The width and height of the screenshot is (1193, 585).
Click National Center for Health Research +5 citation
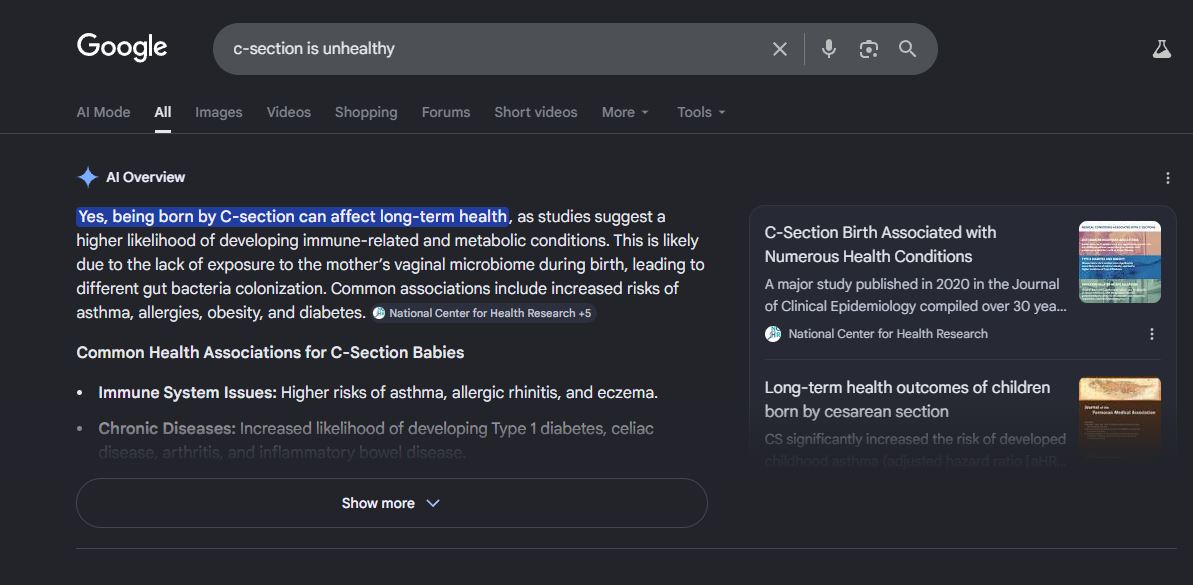tap(482, 313)
